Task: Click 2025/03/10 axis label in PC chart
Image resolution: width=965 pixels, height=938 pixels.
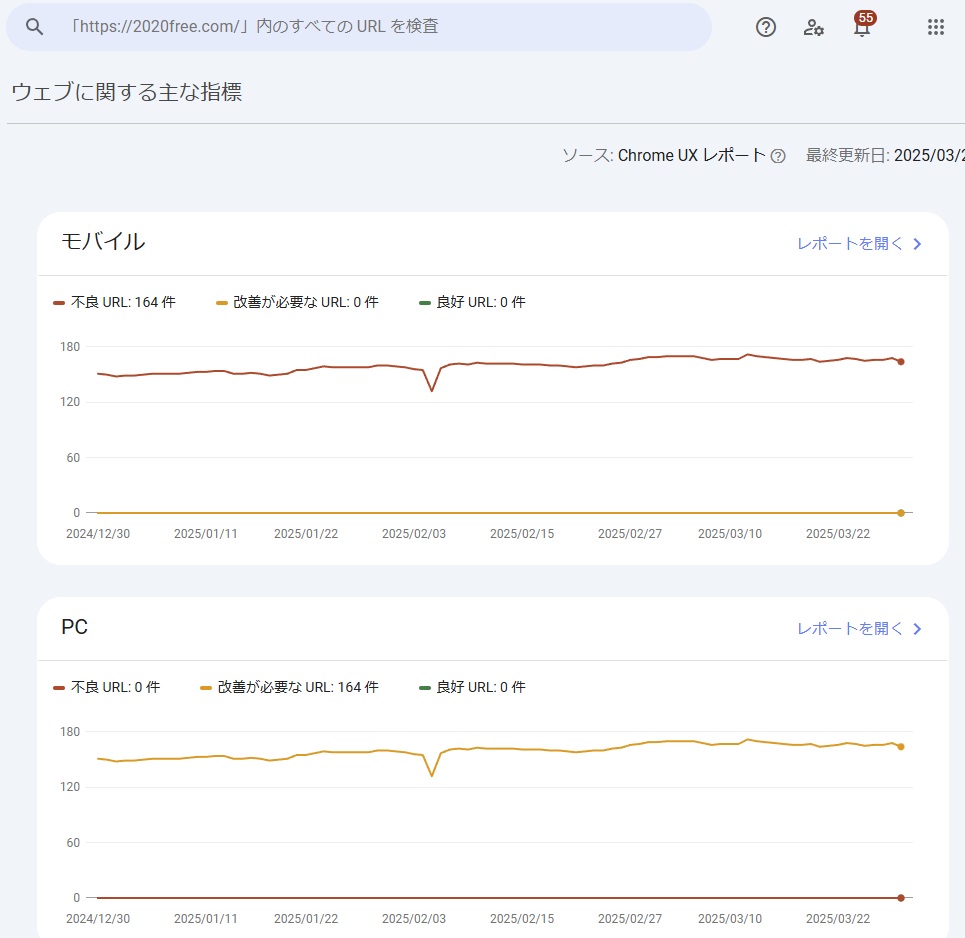Action: click(x=730, y=918)
